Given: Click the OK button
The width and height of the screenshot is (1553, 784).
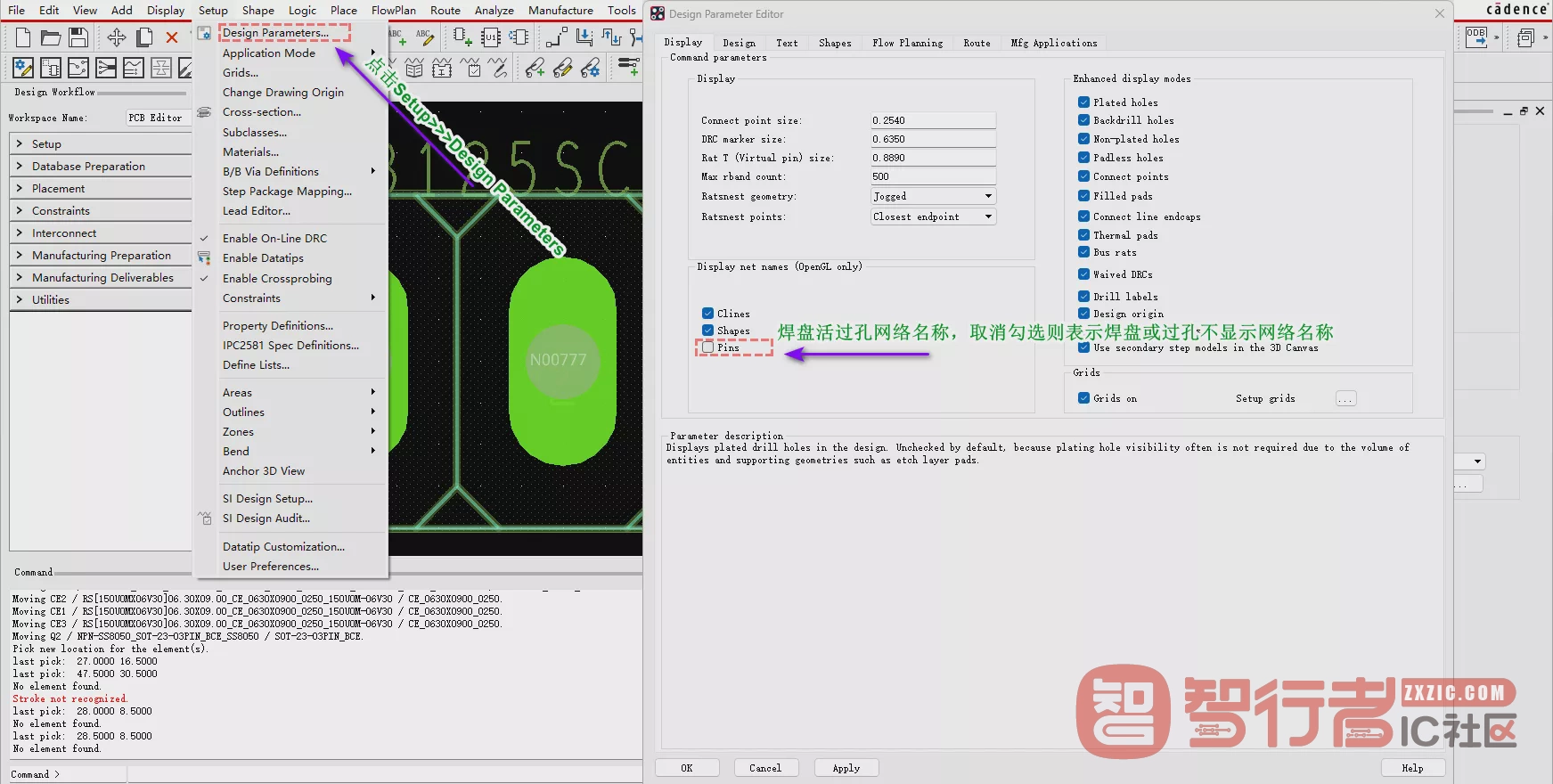Looking at the screenshot, I should tap(687, 768).
